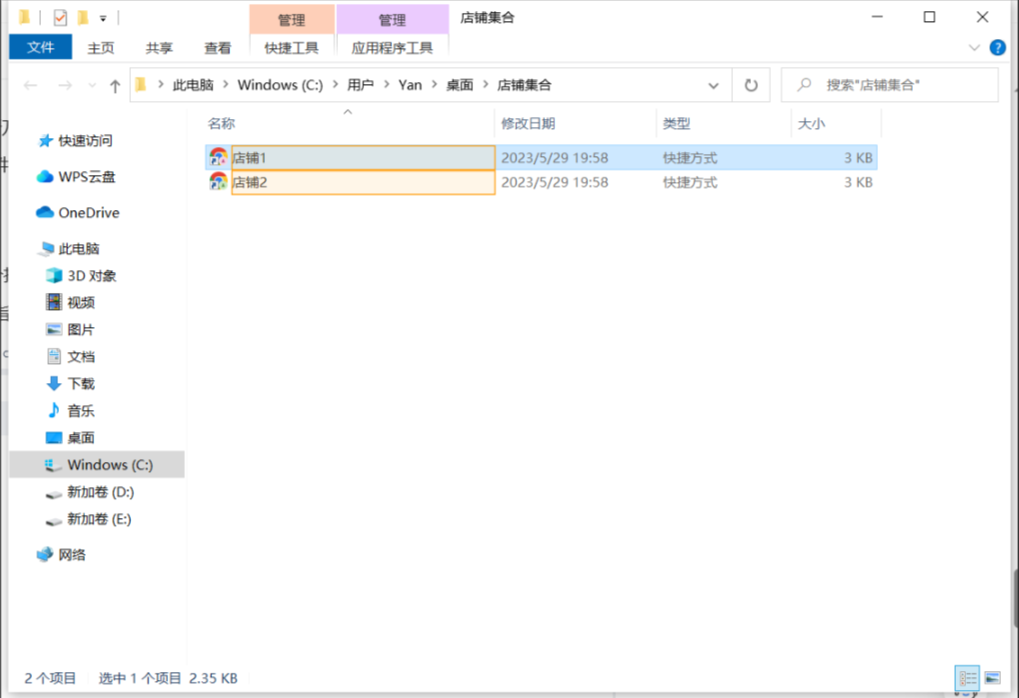Expand the chevron after Windows (C:) in path
The image size is (1019, 698).
coord(335,84)
